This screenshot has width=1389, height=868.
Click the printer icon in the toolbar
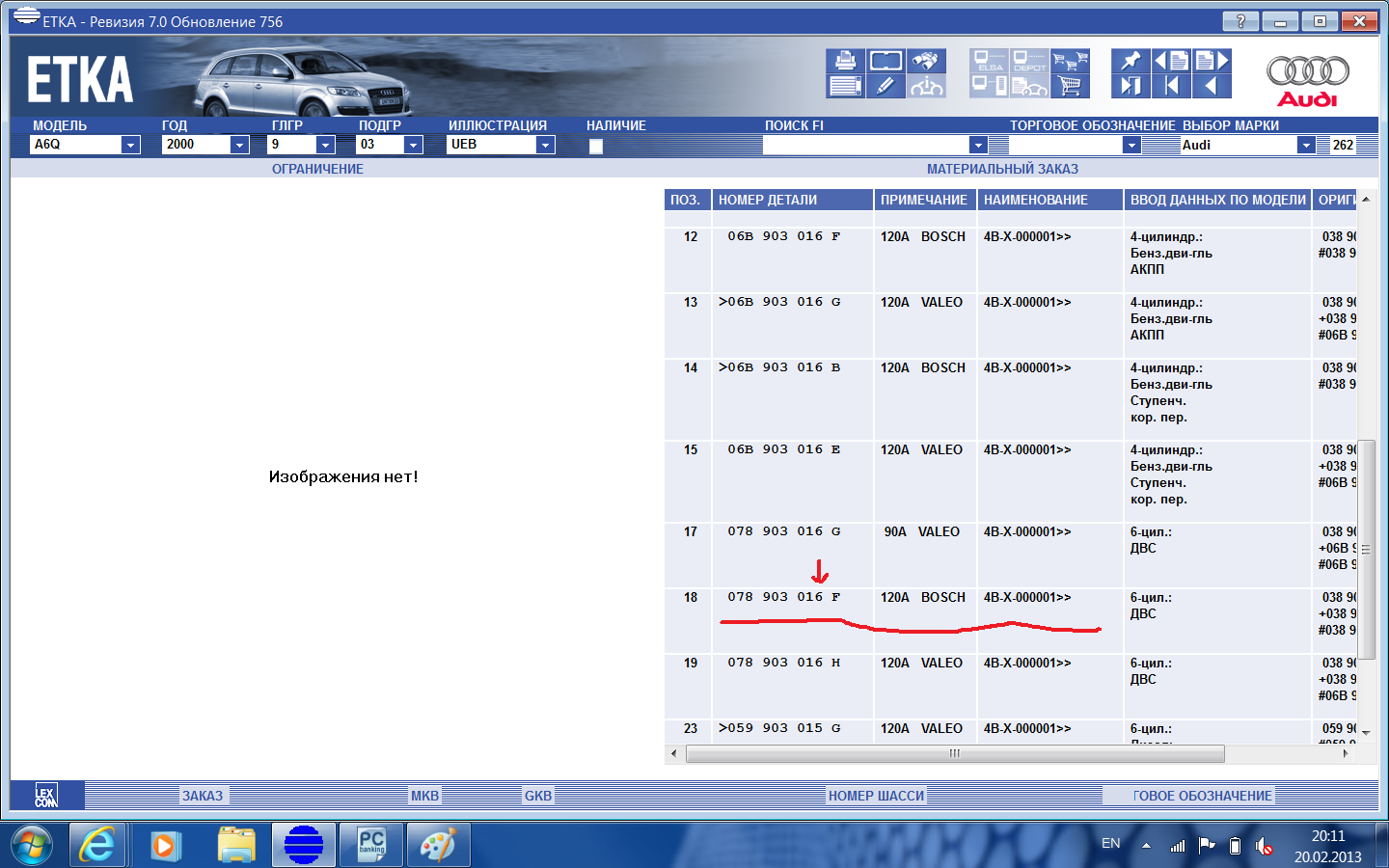click(845, 61)
